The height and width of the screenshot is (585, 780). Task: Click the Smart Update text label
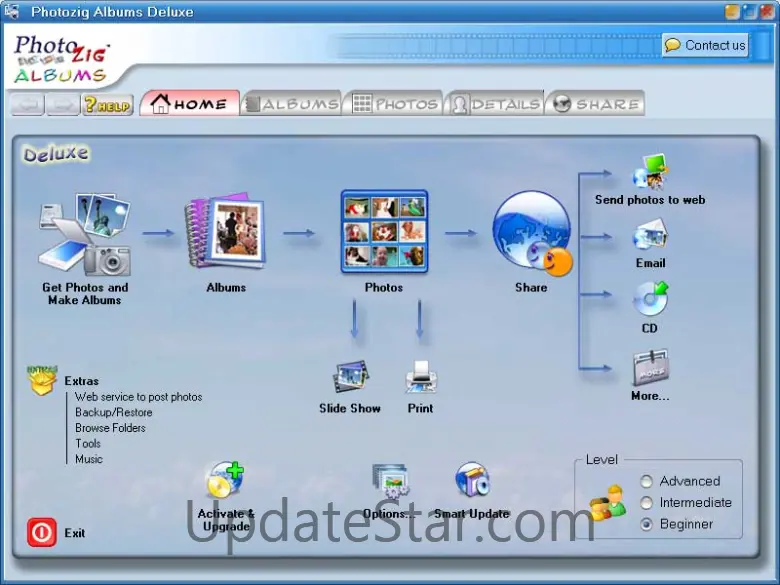pos(472,514)
